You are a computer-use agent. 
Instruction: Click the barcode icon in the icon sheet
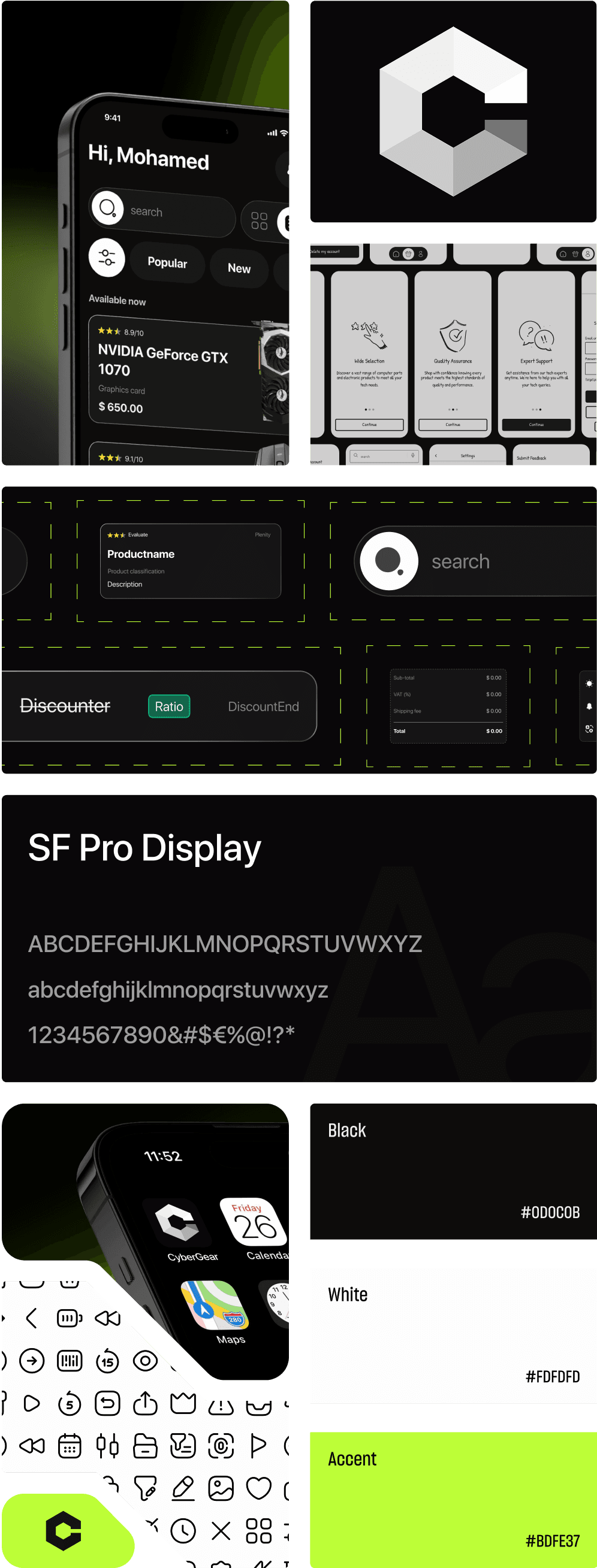pos(70,1361)
